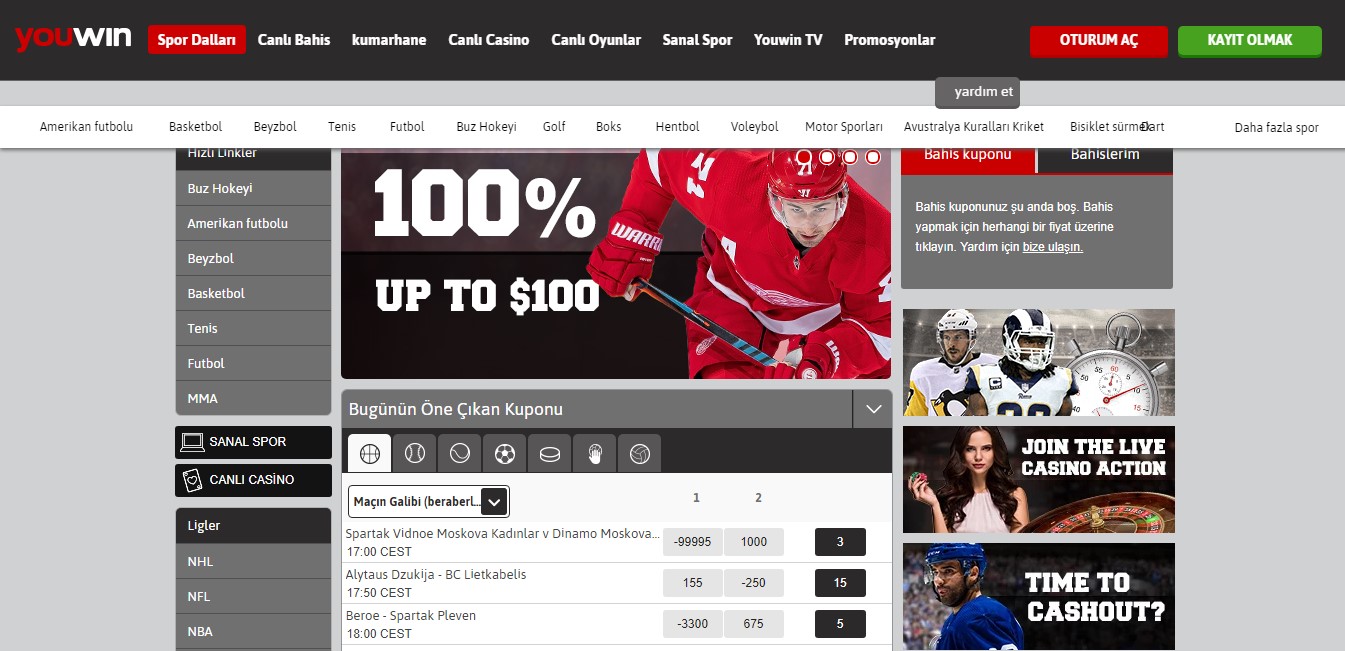
Task: Choose Voleybol in the sports bar
Action: coord(754,127)
